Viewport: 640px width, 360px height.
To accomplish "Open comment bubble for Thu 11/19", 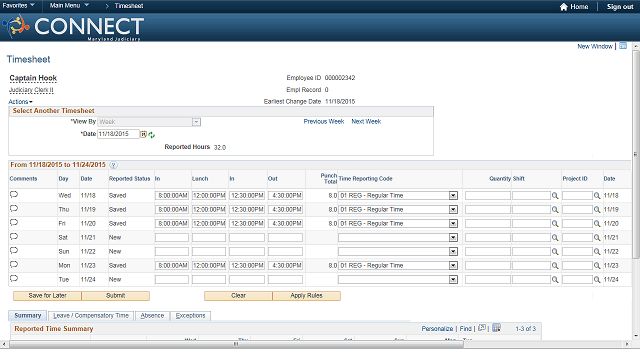I will point(14,209).
